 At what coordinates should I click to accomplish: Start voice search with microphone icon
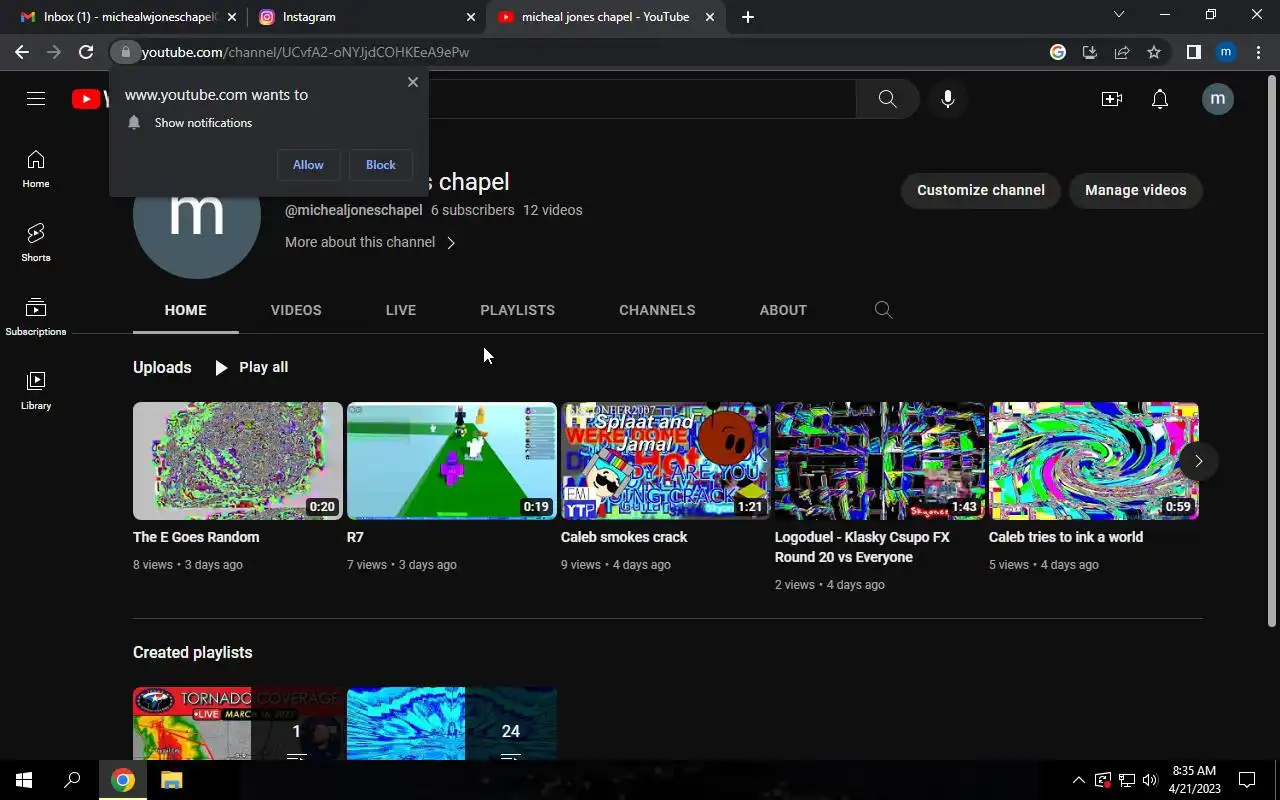tap(948, 99)
